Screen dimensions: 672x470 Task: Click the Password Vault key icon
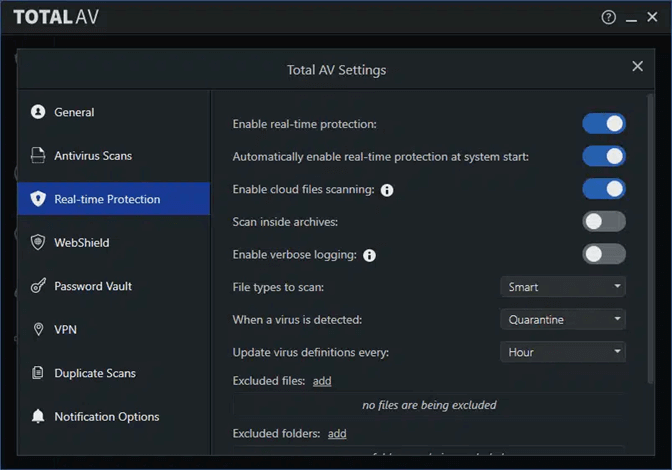pos(38,286)
